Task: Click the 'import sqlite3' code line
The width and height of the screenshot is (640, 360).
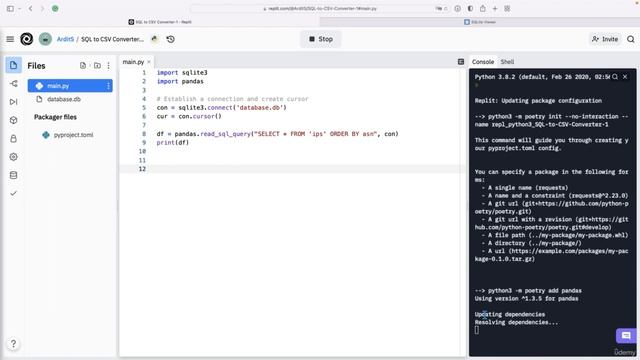Action: (182, 73)
